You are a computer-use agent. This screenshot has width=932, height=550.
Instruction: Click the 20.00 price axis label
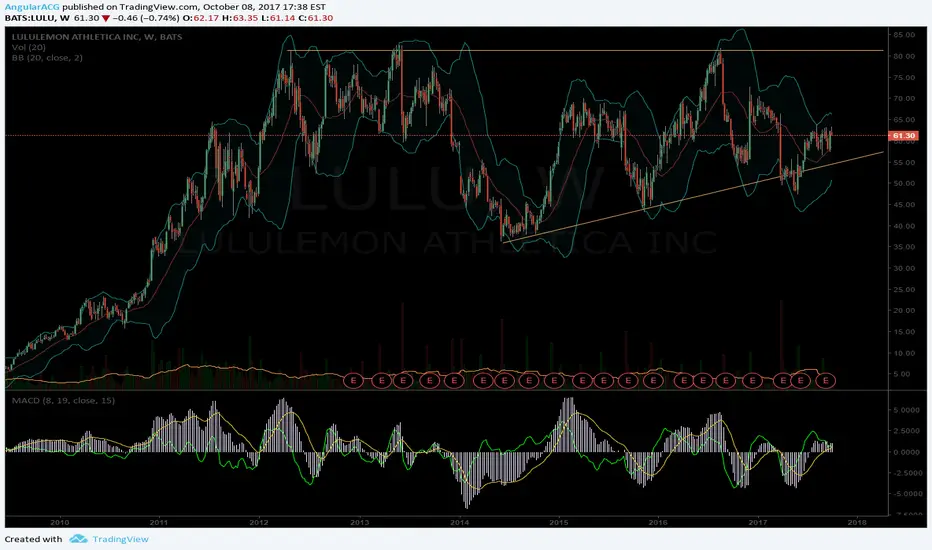[903, 311]
